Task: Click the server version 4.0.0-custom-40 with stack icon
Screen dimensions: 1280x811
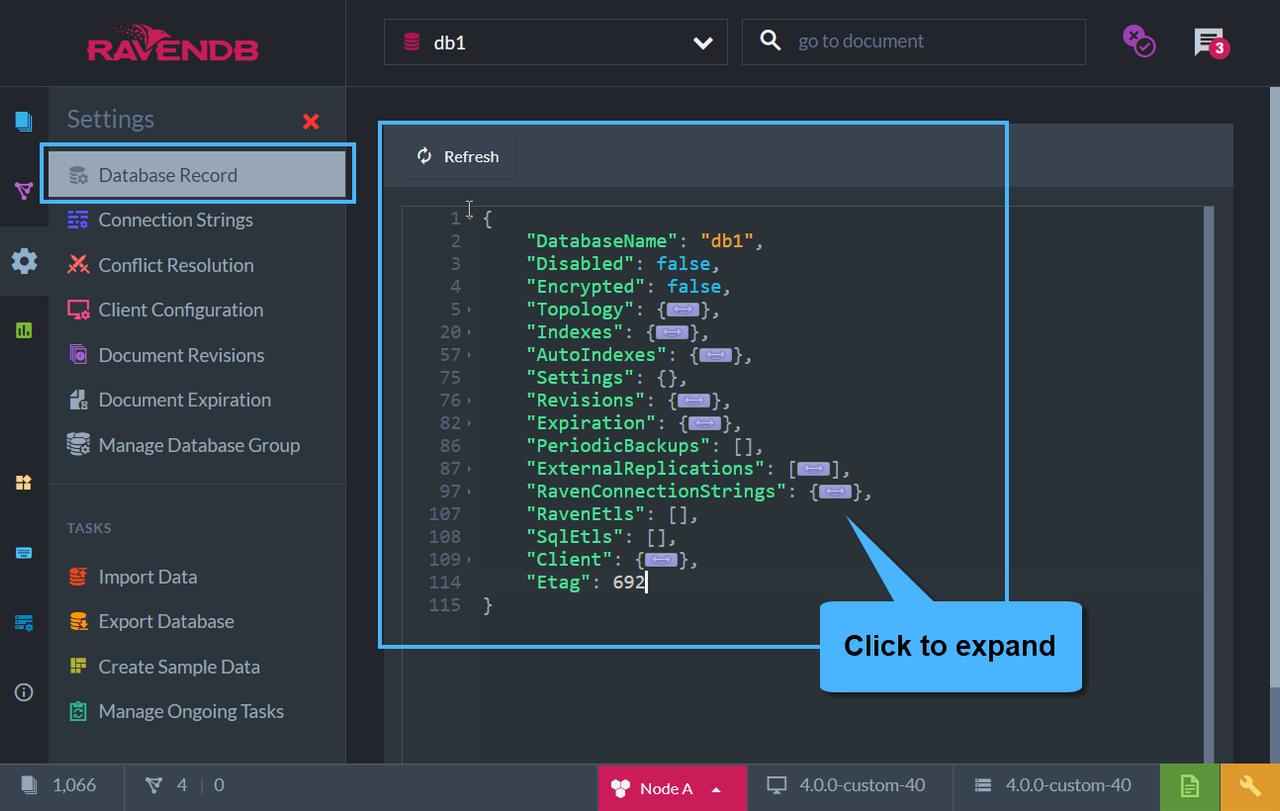Action: pos(1054,786)
